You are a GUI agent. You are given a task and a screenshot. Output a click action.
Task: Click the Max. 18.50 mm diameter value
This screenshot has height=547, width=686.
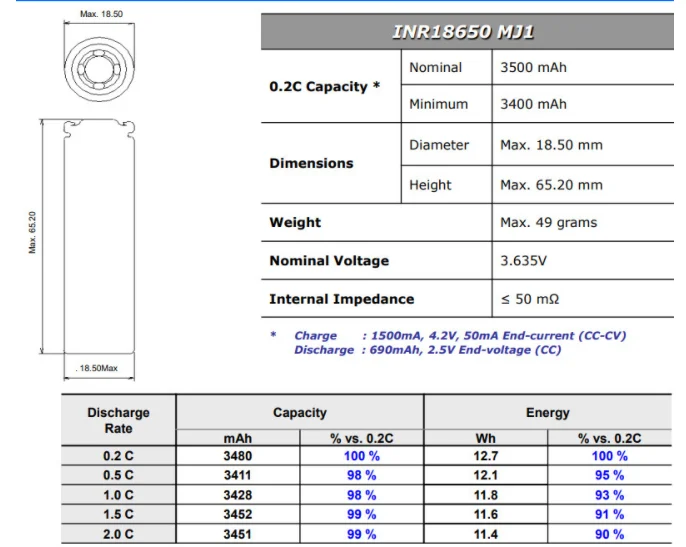click(x=551, y=145)
